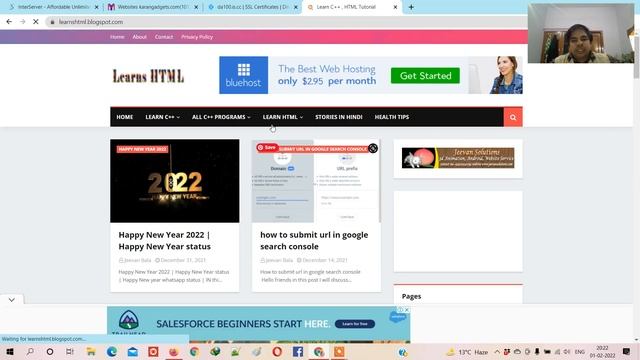Image resolution: width=640 pixels, height=360 pixels.
Task: Open Happy New Year 2022 post title
Action: pos(164,240)
